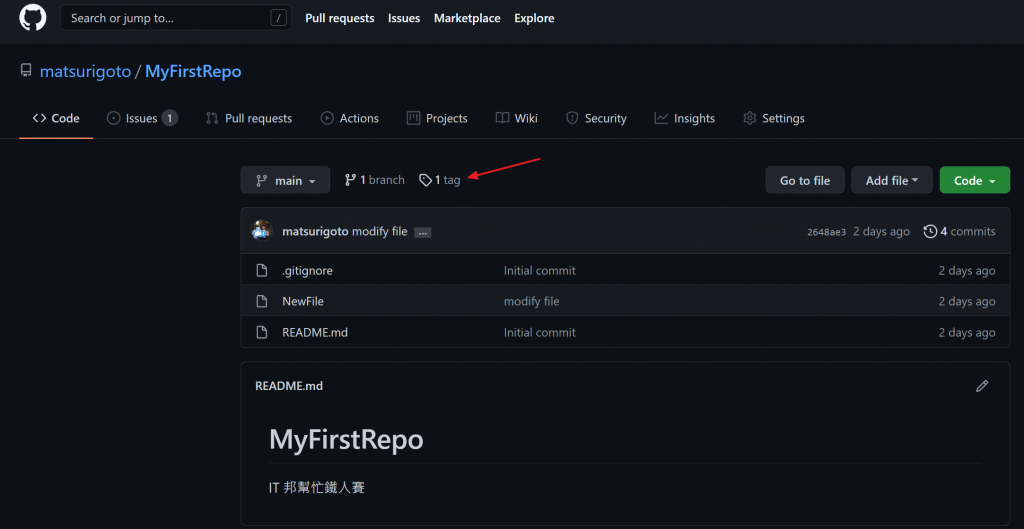Switch to the Issues tab with 1 count
The width and height of the screenshot is (1024, 529).
[x=142, y=118]
